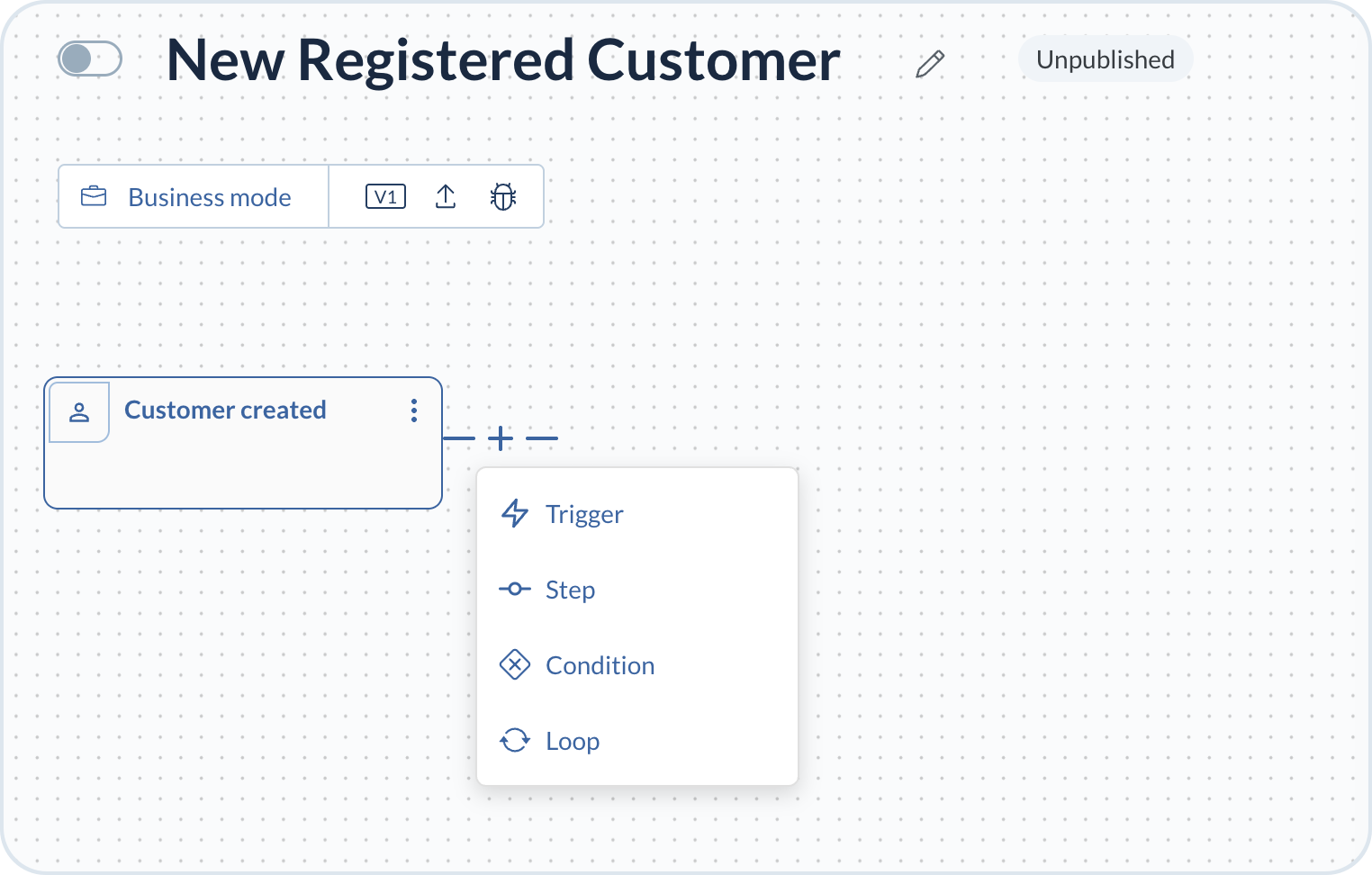1372x875 pixels.
Task: Toggle the workflow enable switch
Action: 90,59
